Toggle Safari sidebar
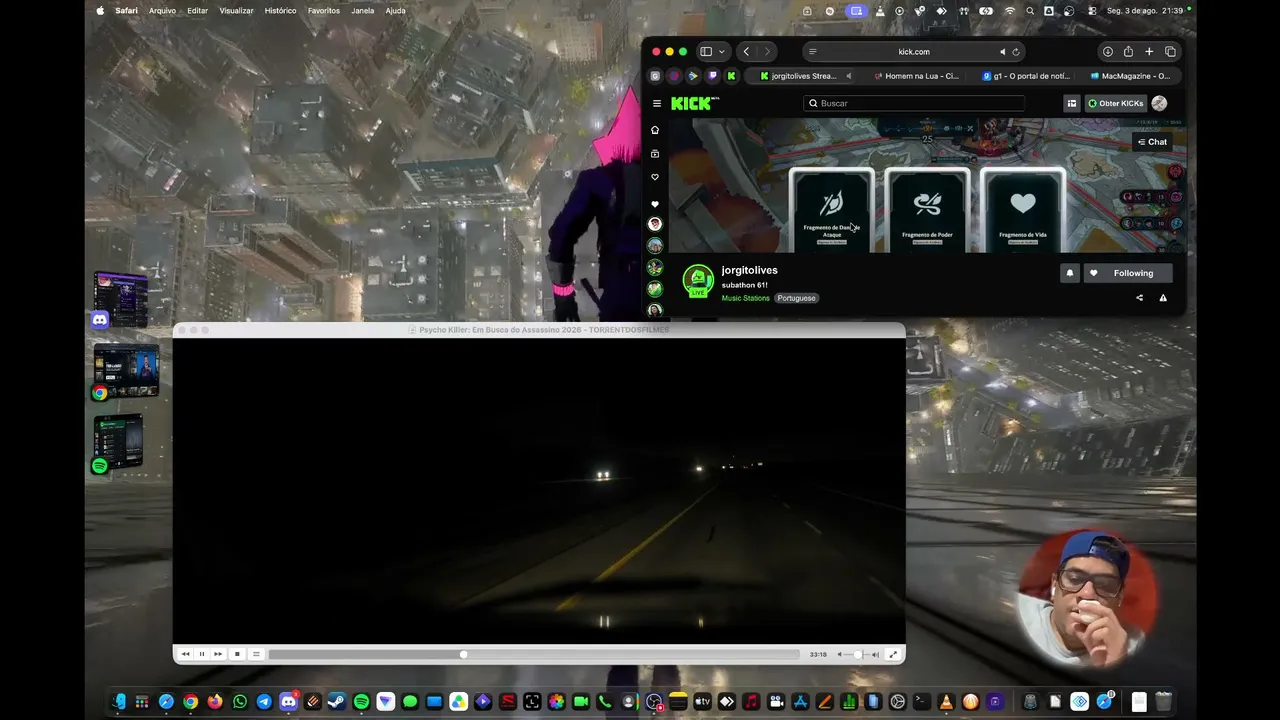1280x720 pixels. pos(706,52)
